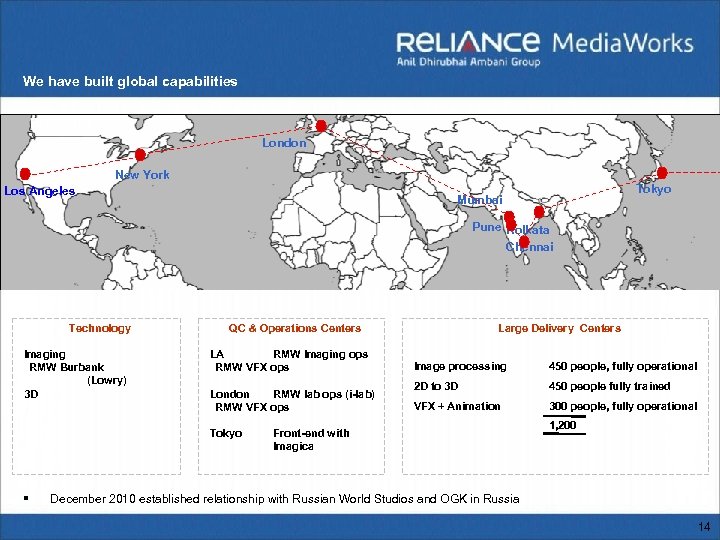Viewport: 720px width, 540px height.
Task: Click '450 people fully trained' text
Action: point(609,386)
